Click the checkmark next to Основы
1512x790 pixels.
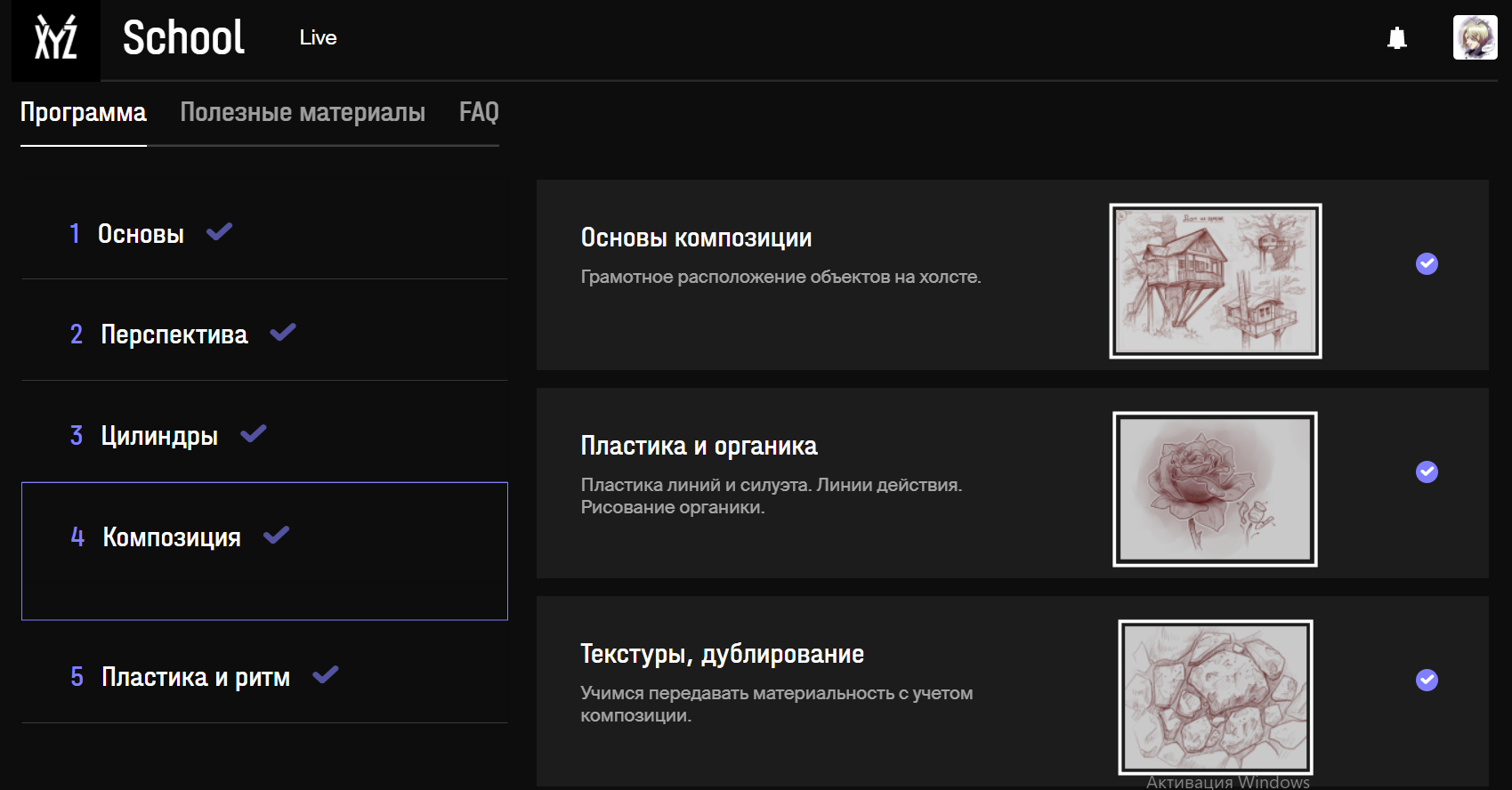click(219, 232)
